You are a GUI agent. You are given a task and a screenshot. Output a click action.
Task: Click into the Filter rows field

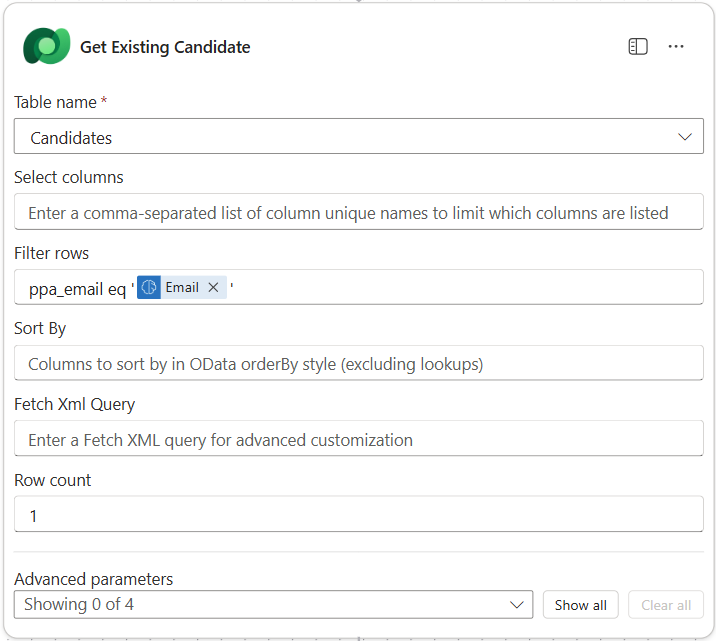460,288
